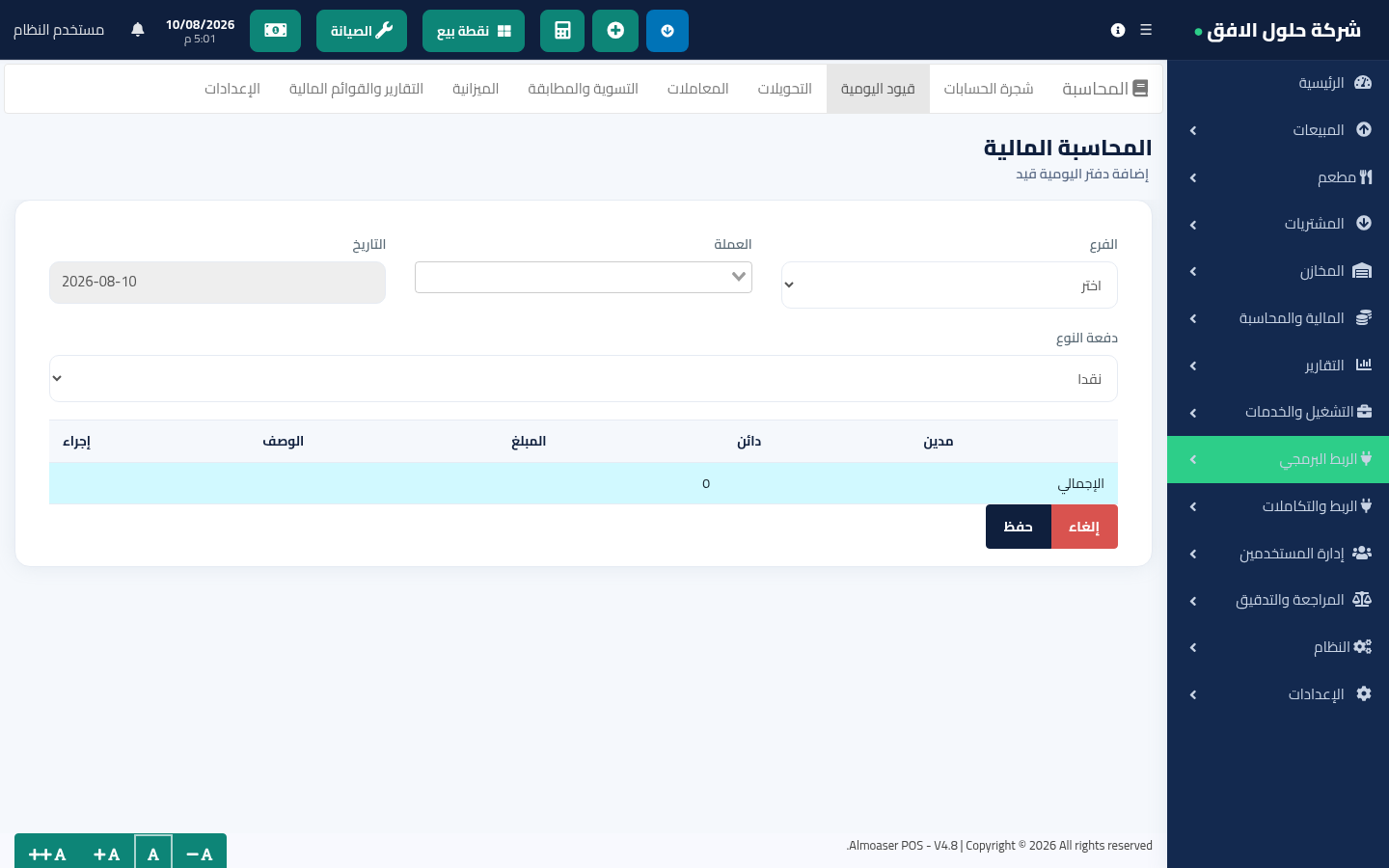
Task: Expand المبيعات menu chevron
Action: (x=1193, y=130)
